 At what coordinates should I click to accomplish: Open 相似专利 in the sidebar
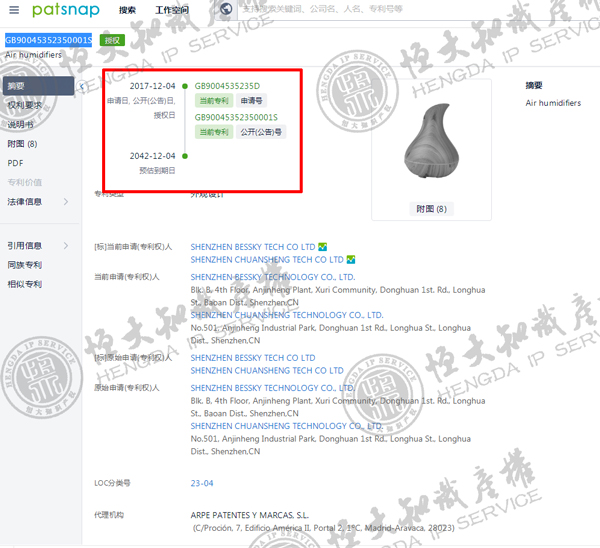point(25,284)
